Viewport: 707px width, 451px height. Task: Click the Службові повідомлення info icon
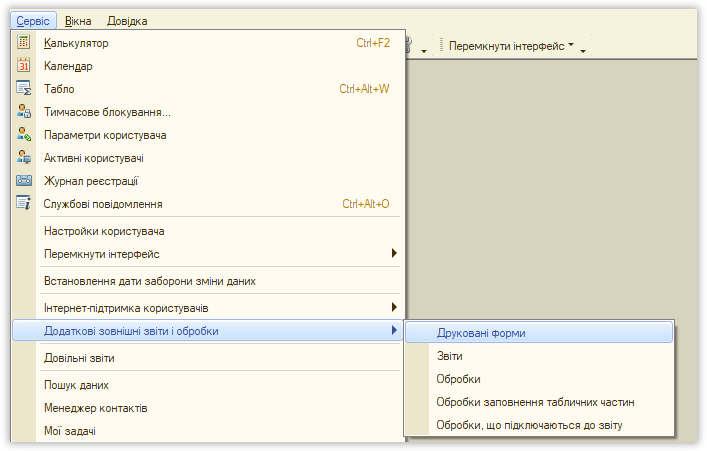pyautogui.click(x=23, y=203)
